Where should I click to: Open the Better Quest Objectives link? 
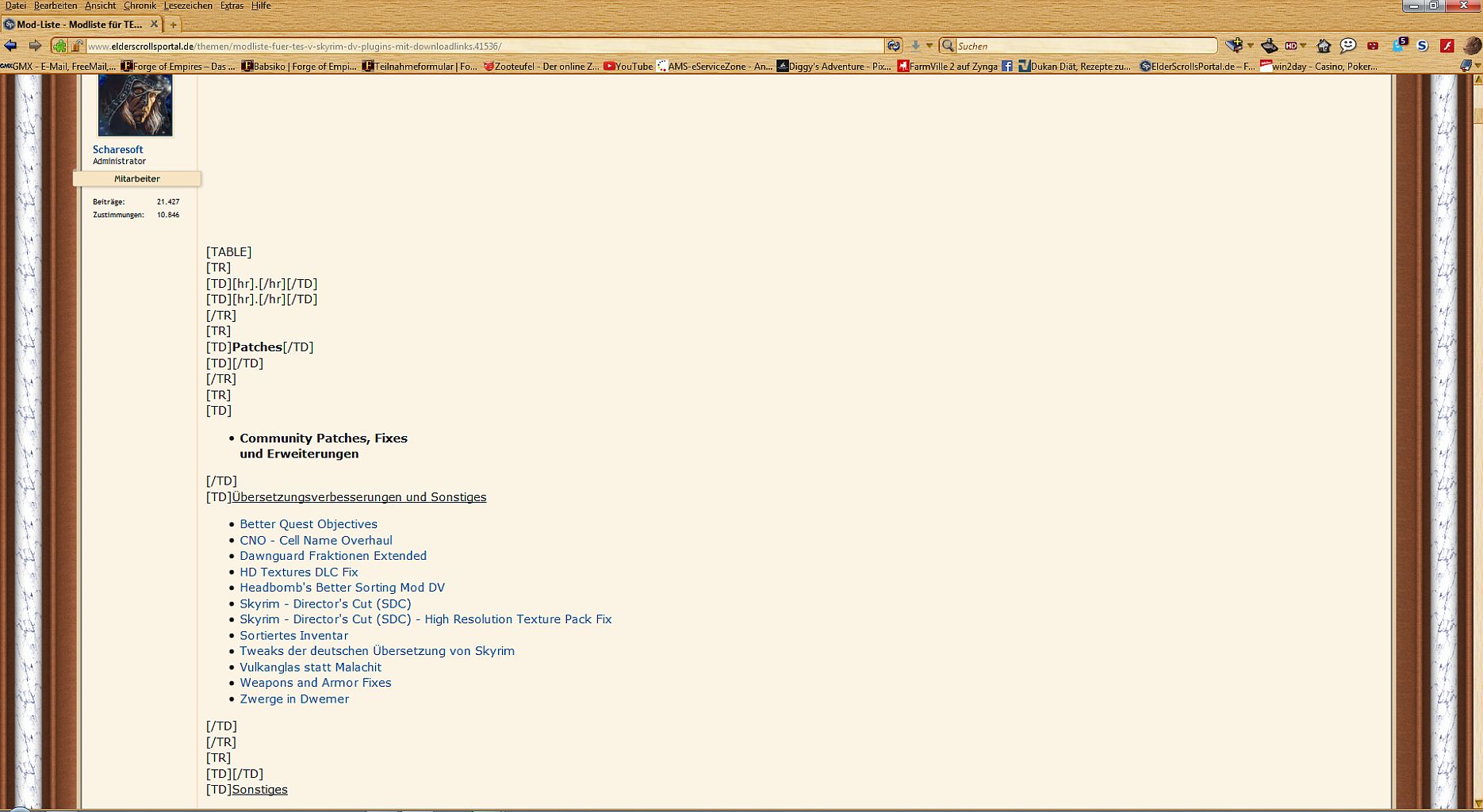pyautogui.click(x=308, y=524)
